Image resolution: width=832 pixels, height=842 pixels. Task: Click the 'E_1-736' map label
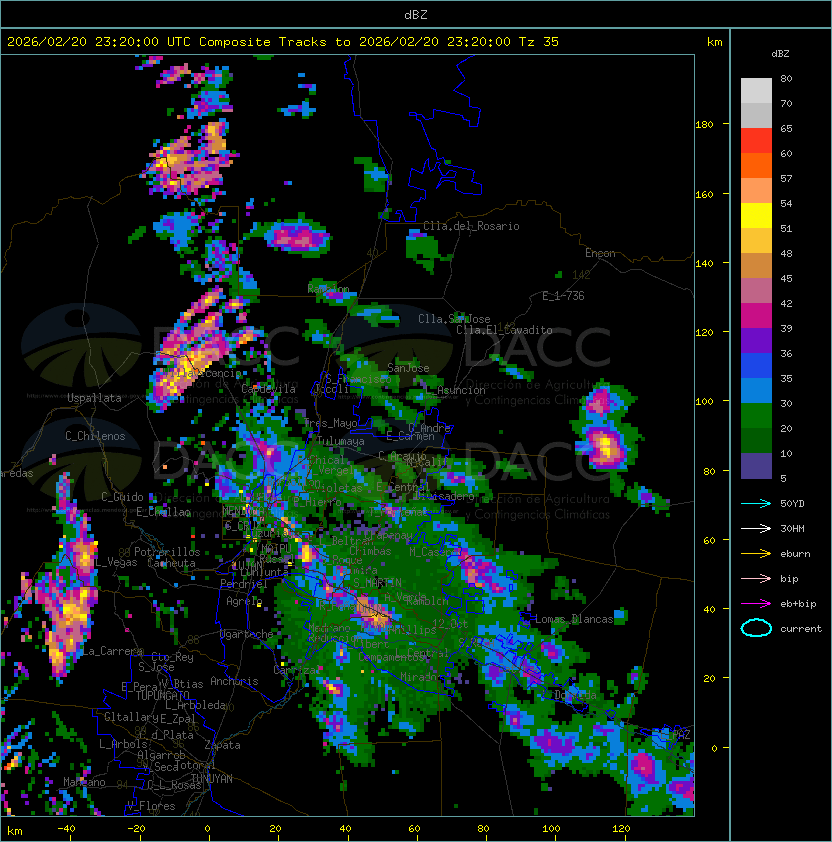pos(563,296)
